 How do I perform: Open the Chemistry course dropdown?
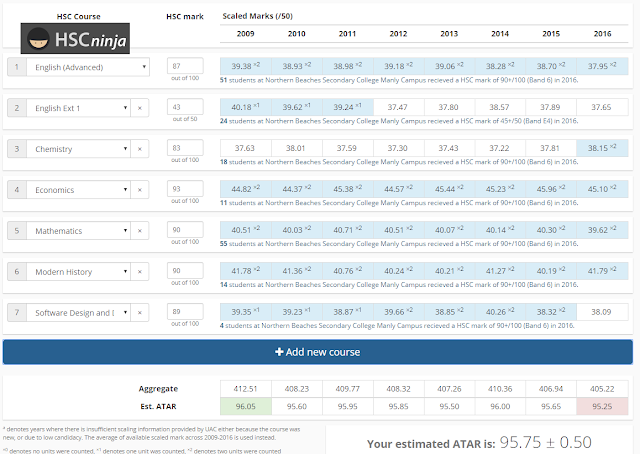click(78, 149)
